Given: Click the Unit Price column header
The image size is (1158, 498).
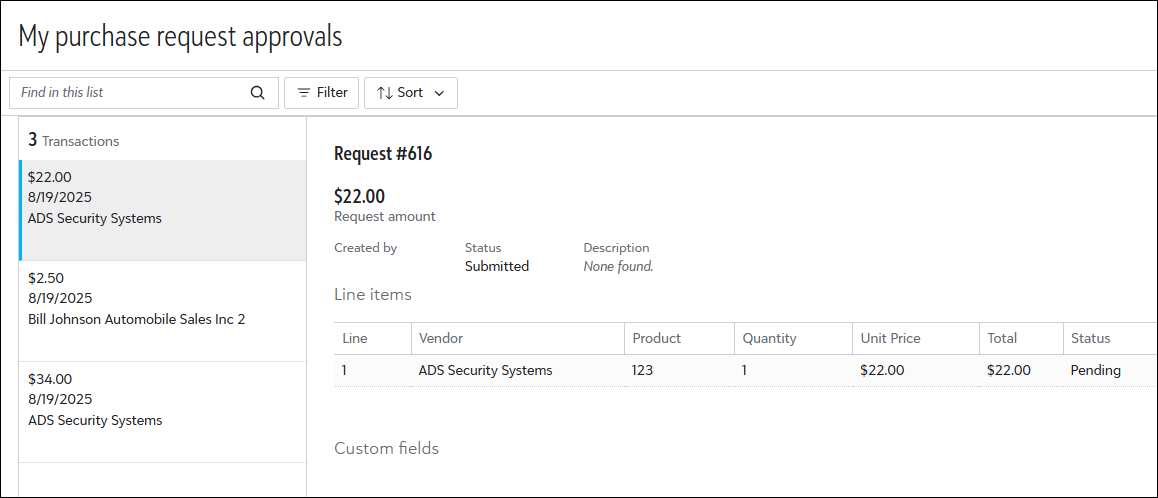Looking at the screenshot, I should (890, 338).
